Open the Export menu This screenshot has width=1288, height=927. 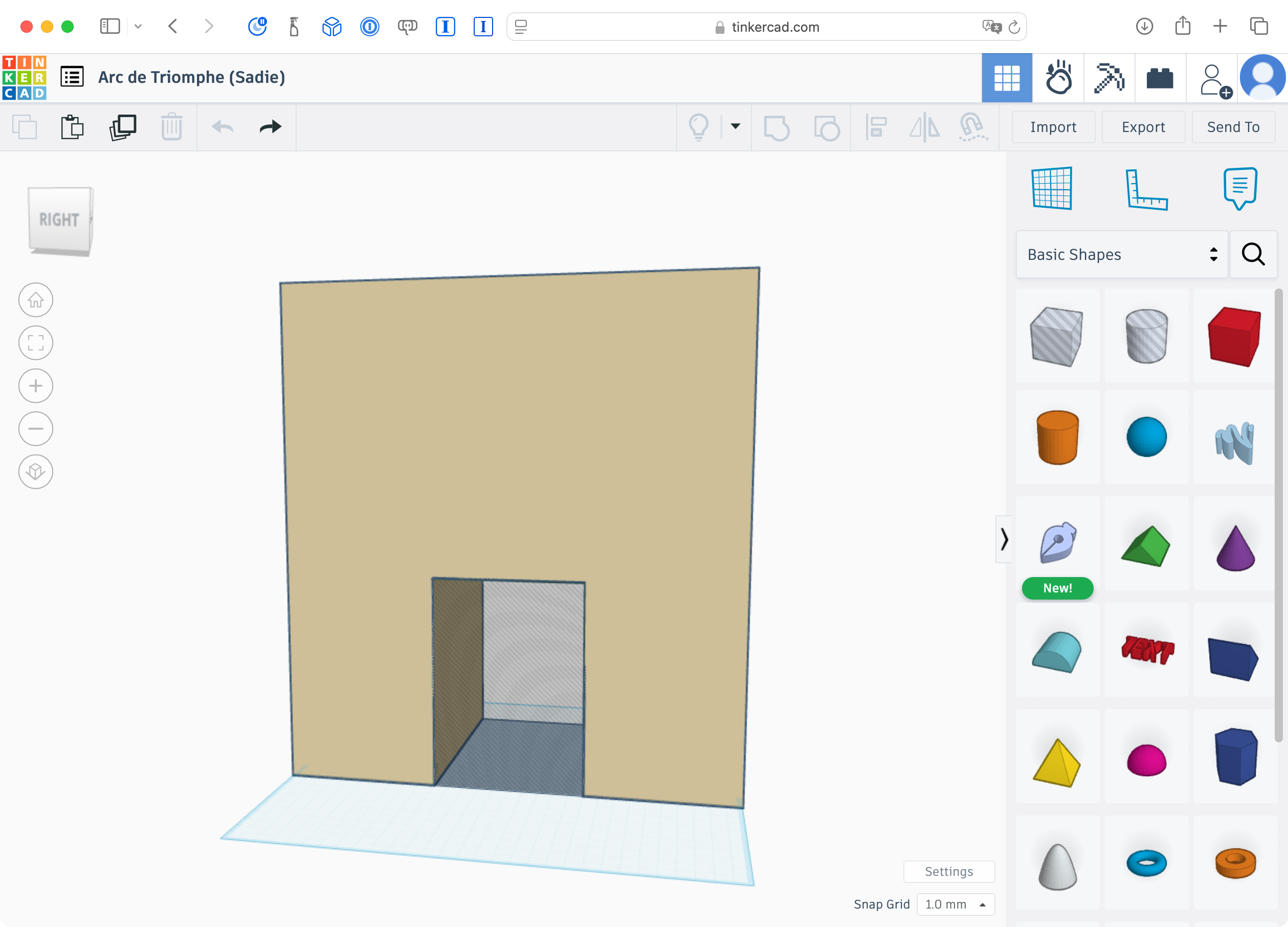[x=1143, y=127]
